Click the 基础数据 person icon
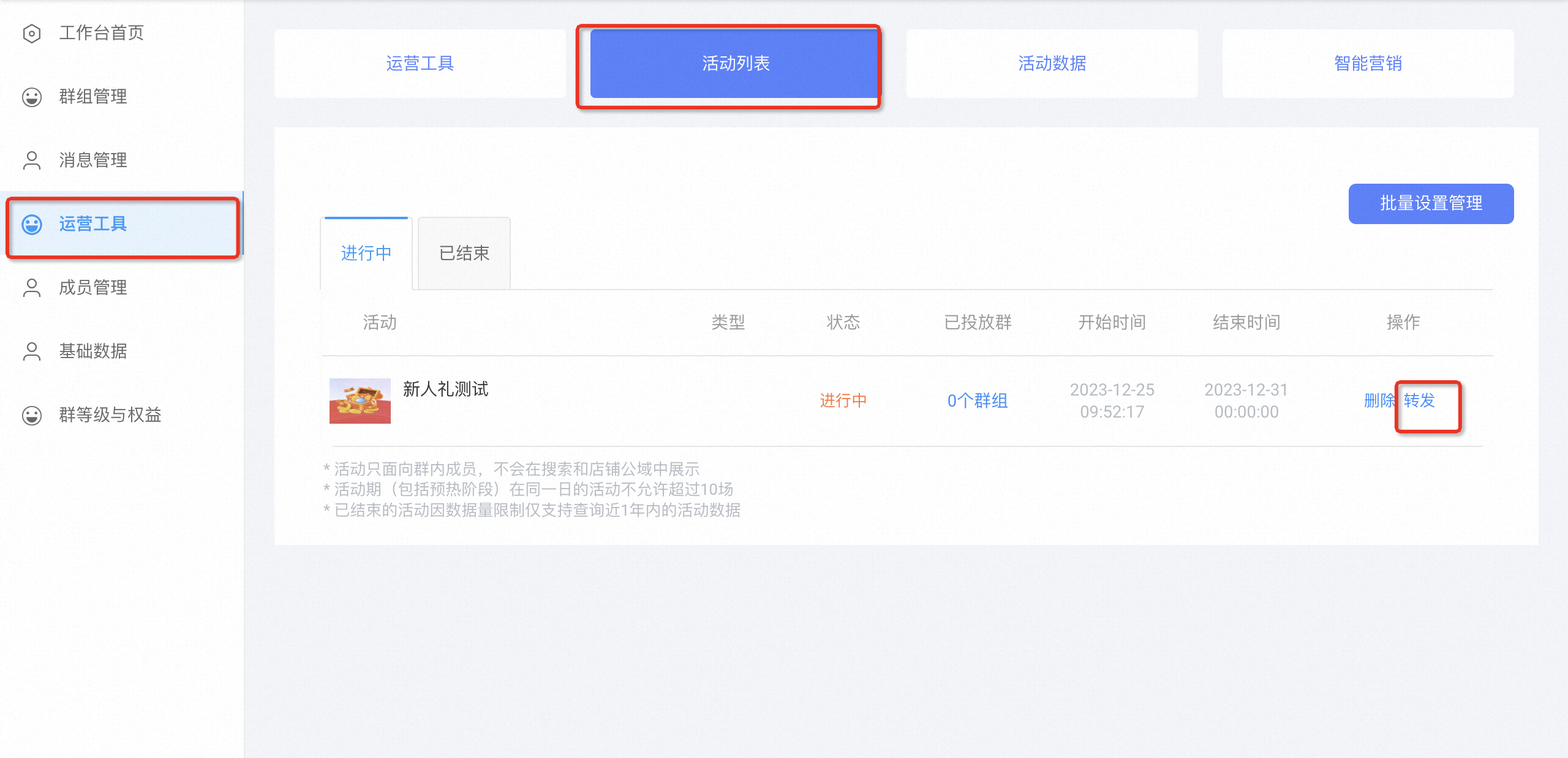The height and width of the screenshot is (758, 1568). [32, 351]
